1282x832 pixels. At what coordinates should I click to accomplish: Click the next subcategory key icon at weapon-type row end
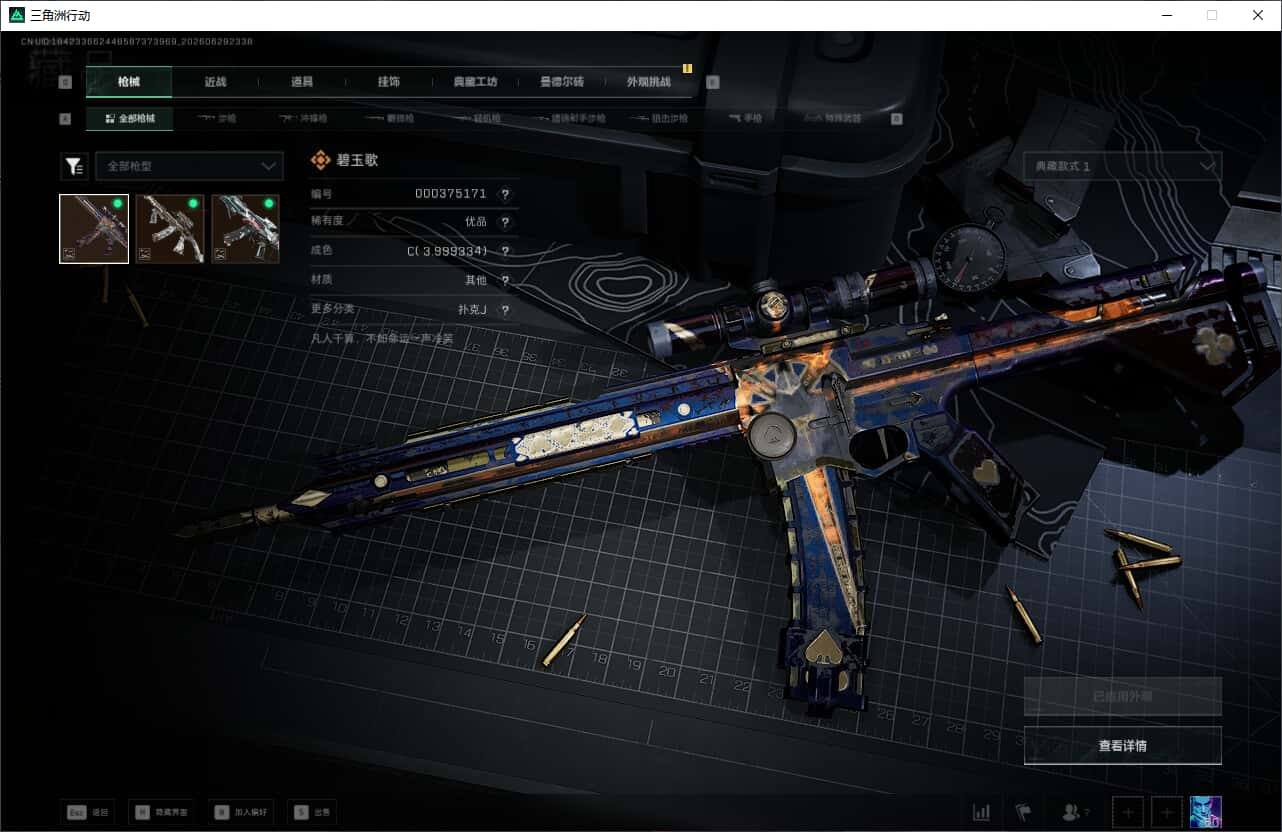(x=896, y=119)
